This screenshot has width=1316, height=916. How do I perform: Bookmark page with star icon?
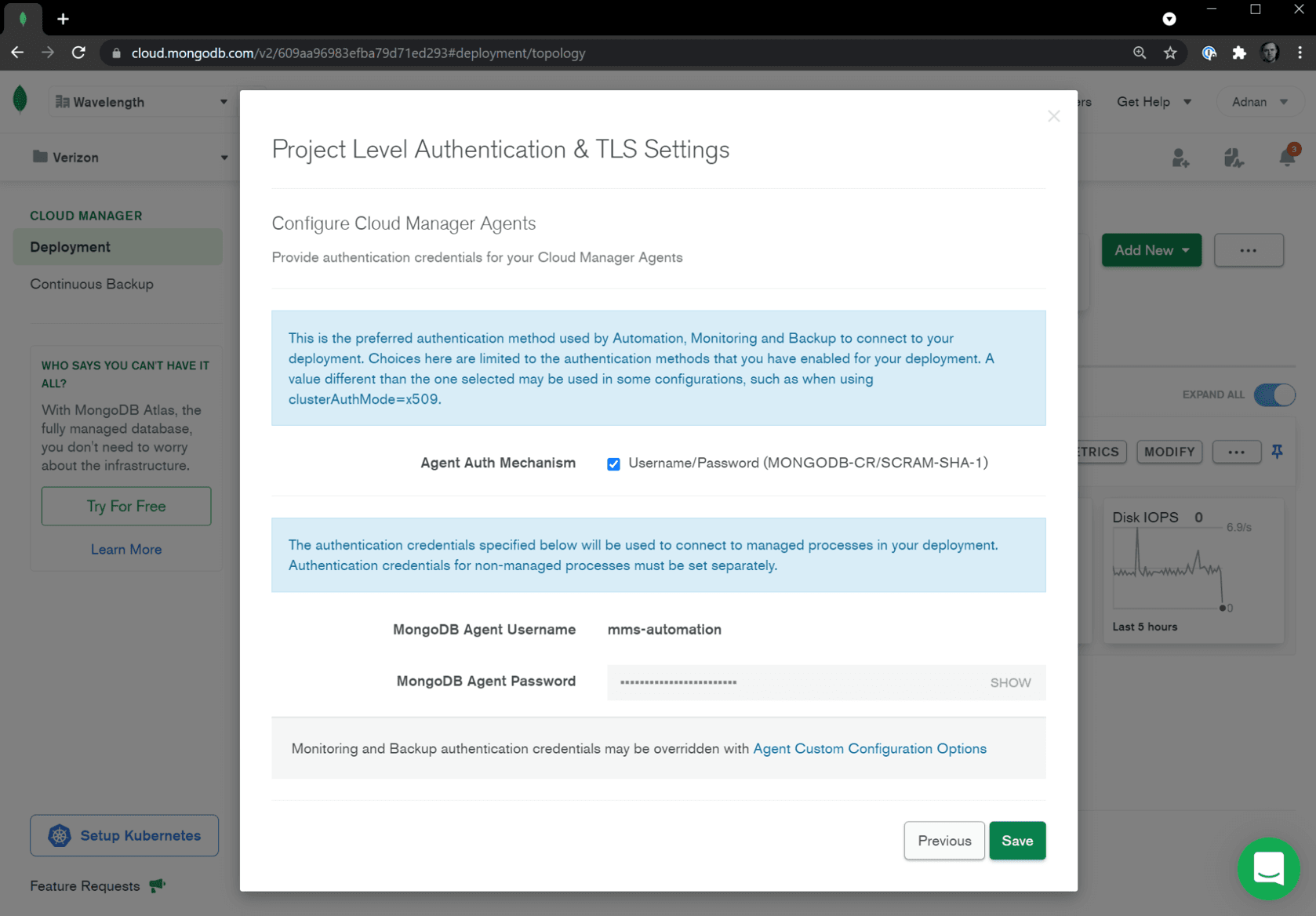coord(1170,53)
